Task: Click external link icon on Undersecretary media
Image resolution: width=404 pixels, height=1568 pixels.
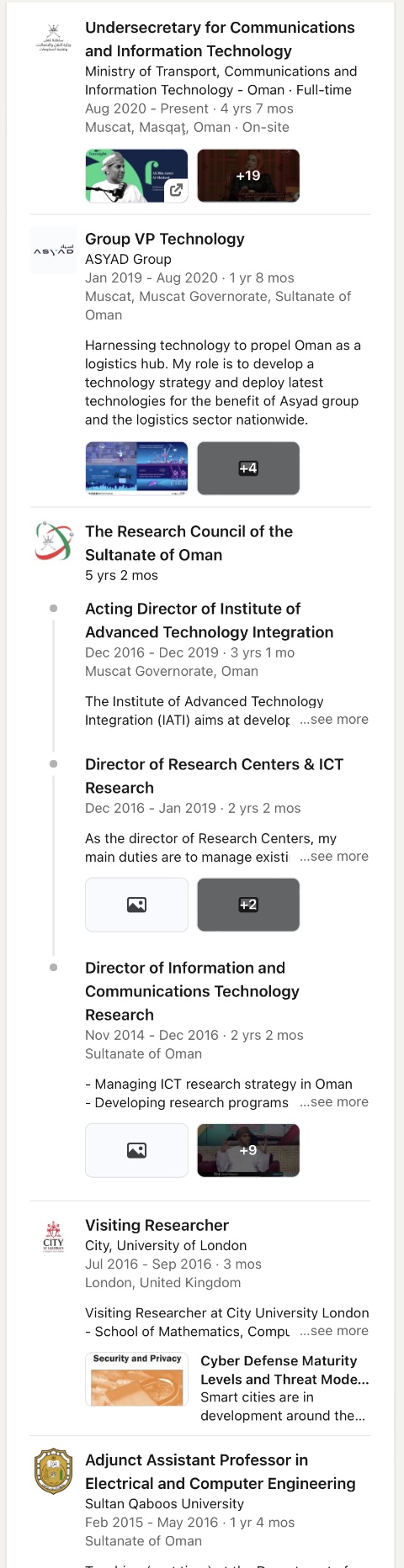Action: [x=176, y=190]
